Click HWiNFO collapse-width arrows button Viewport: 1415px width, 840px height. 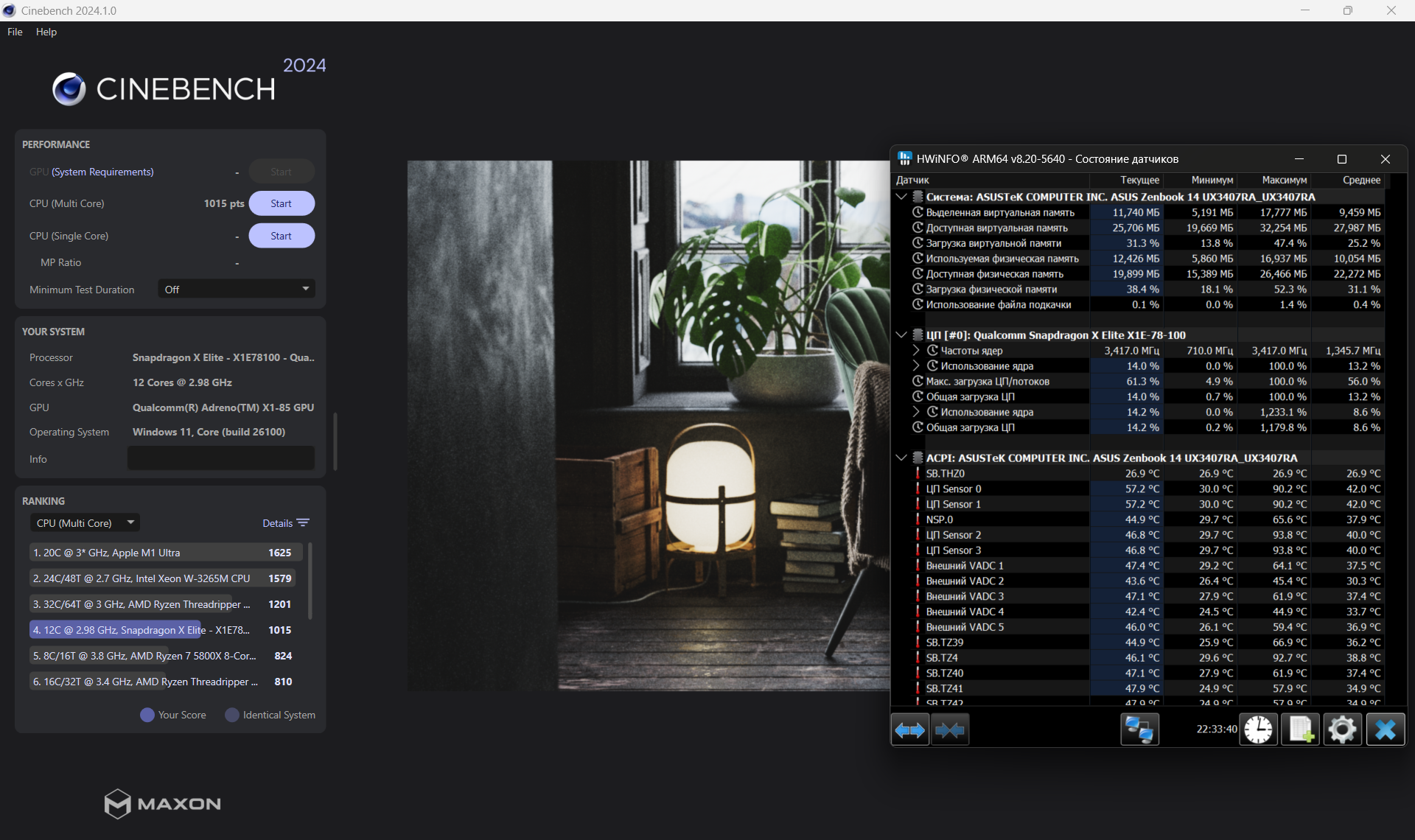(x=949, y=729)
